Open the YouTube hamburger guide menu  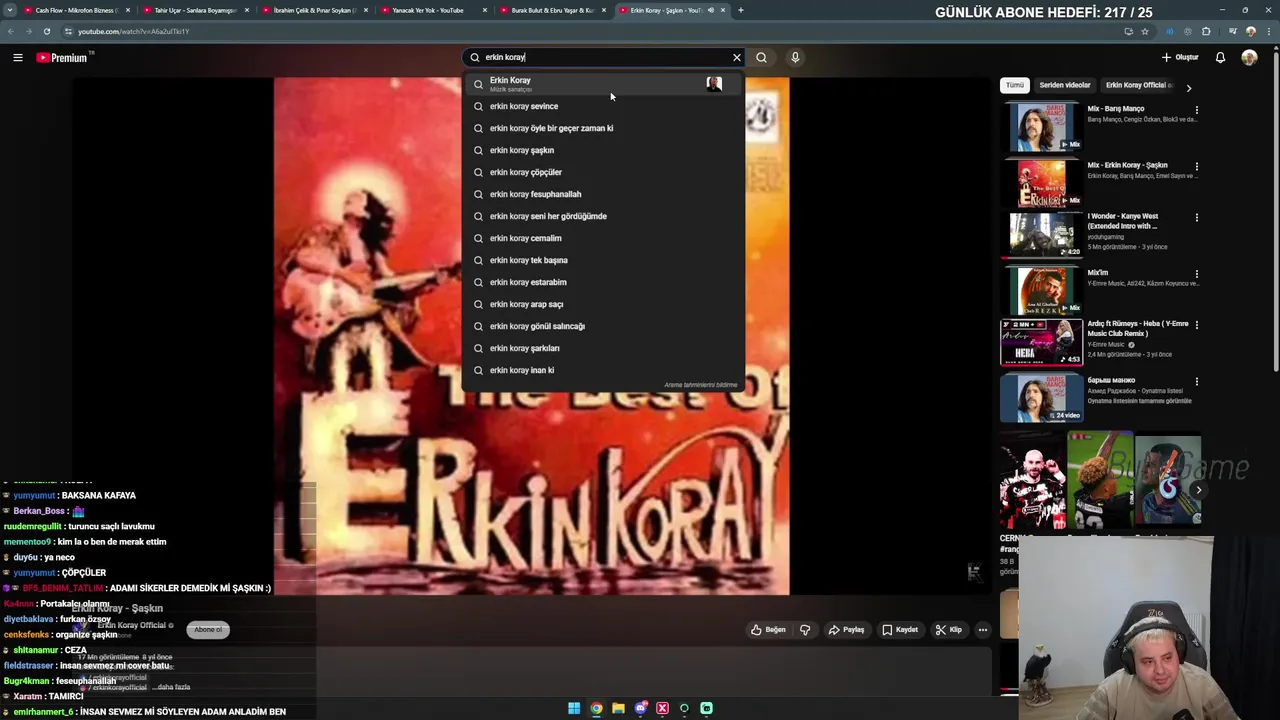tap(17, 57)
